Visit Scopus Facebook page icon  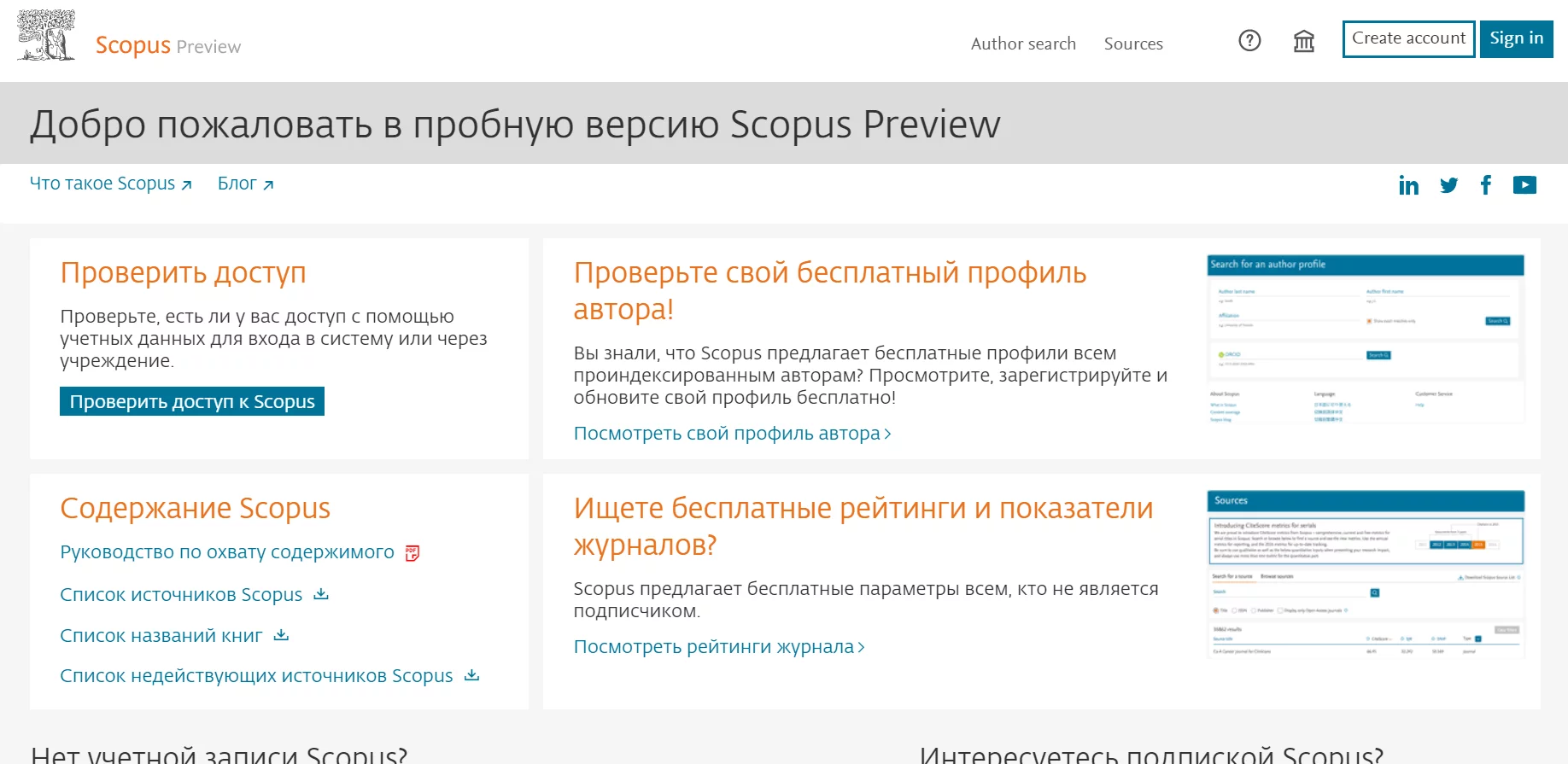click(x=1486, y=185)
